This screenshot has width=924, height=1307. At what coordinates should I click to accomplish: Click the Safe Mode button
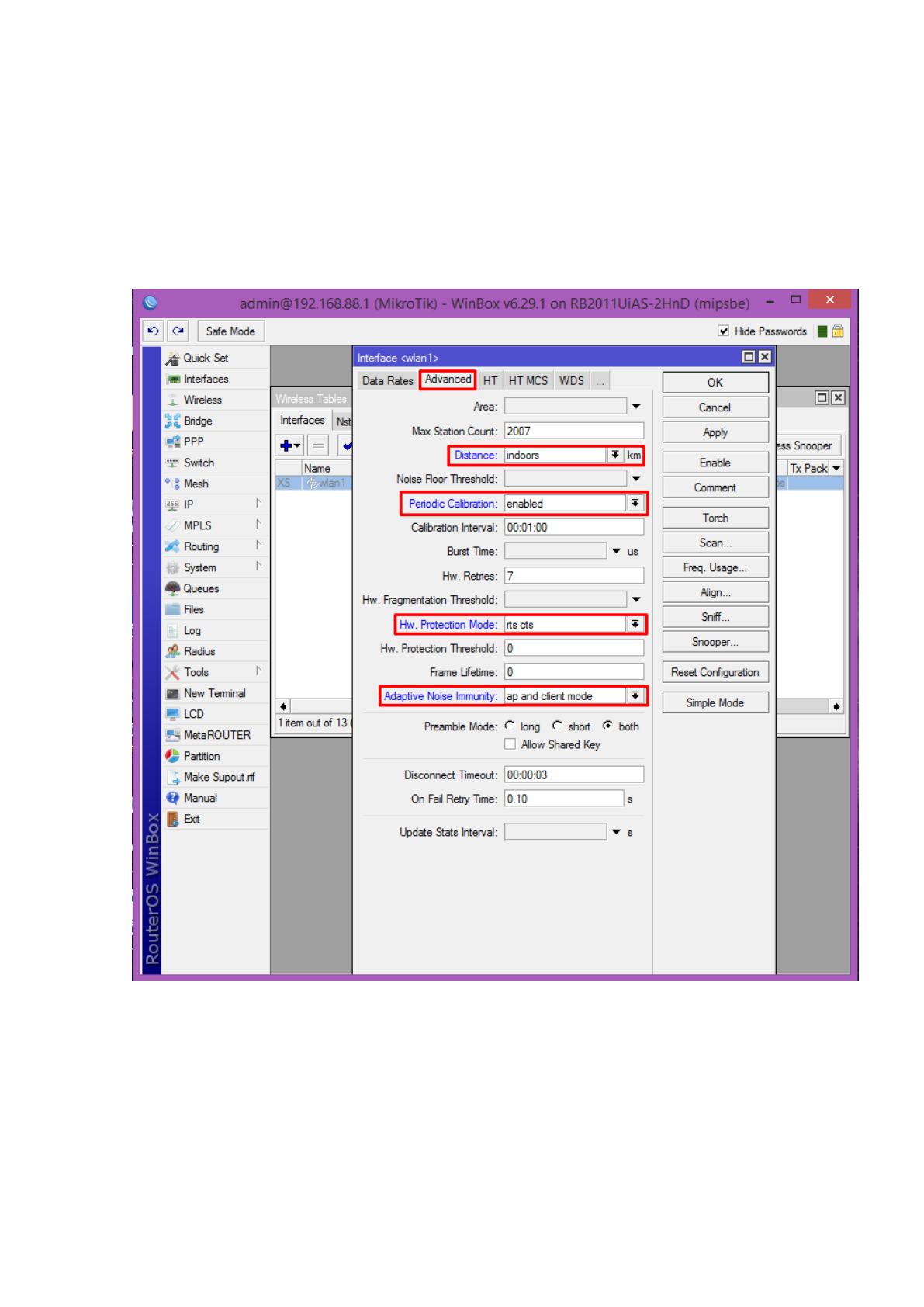(230, 331)
